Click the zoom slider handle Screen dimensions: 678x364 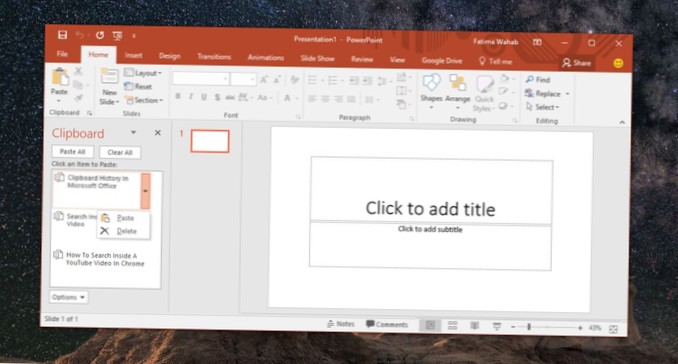click(x=529, y=327)
